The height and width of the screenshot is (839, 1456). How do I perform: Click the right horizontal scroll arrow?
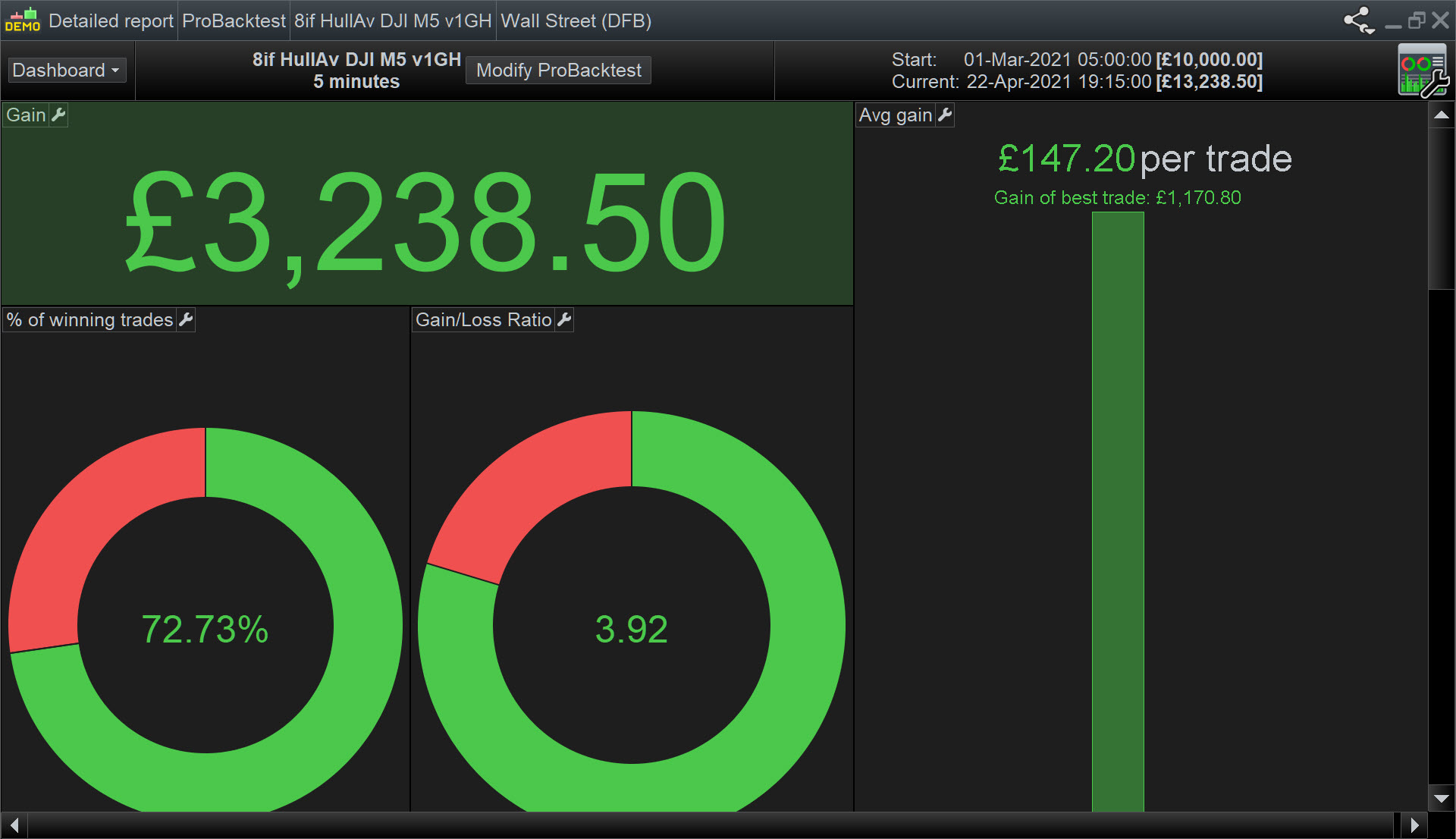pos(1414,825)
